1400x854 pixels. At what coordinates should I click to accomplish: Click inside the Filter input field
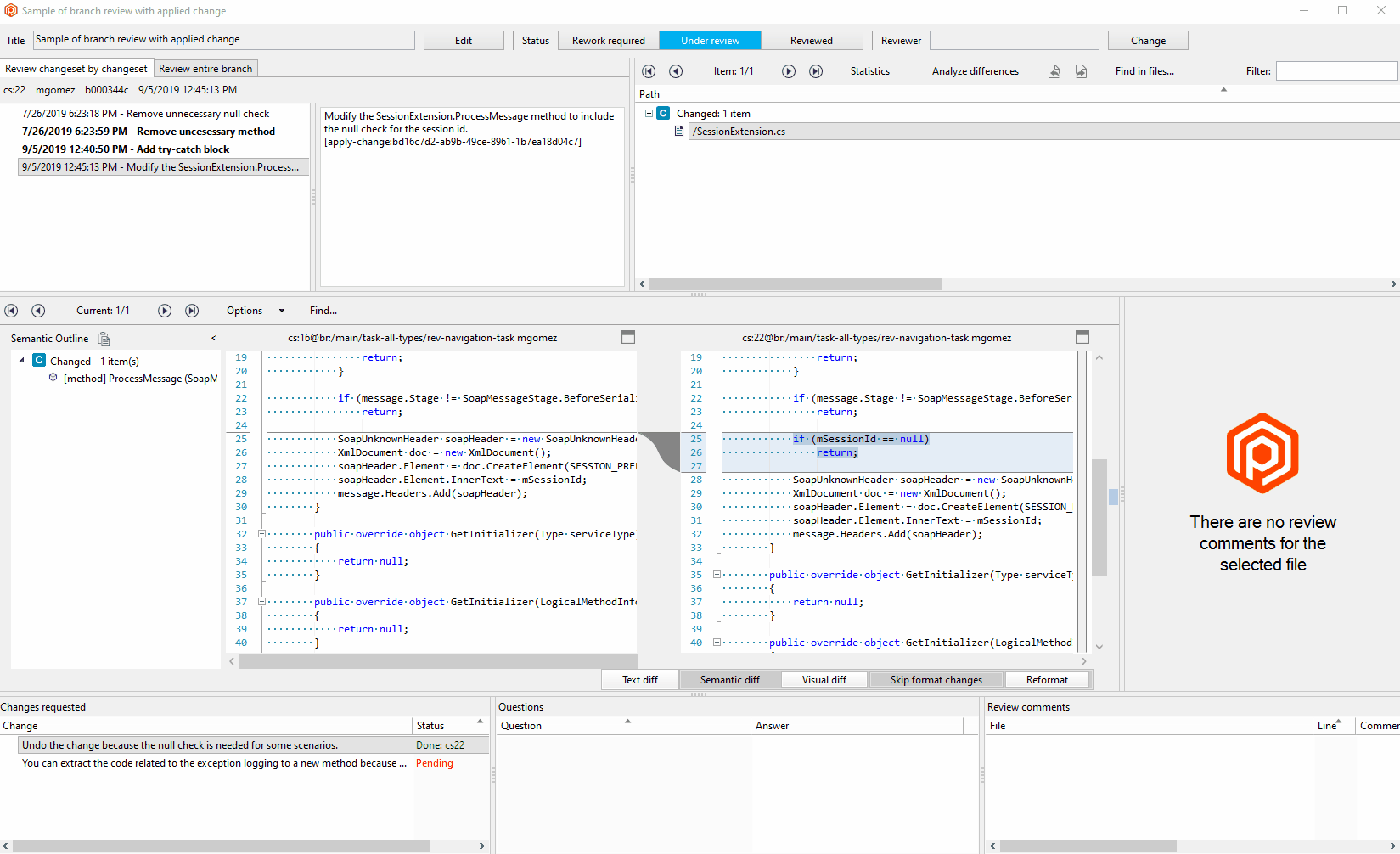1336,71
